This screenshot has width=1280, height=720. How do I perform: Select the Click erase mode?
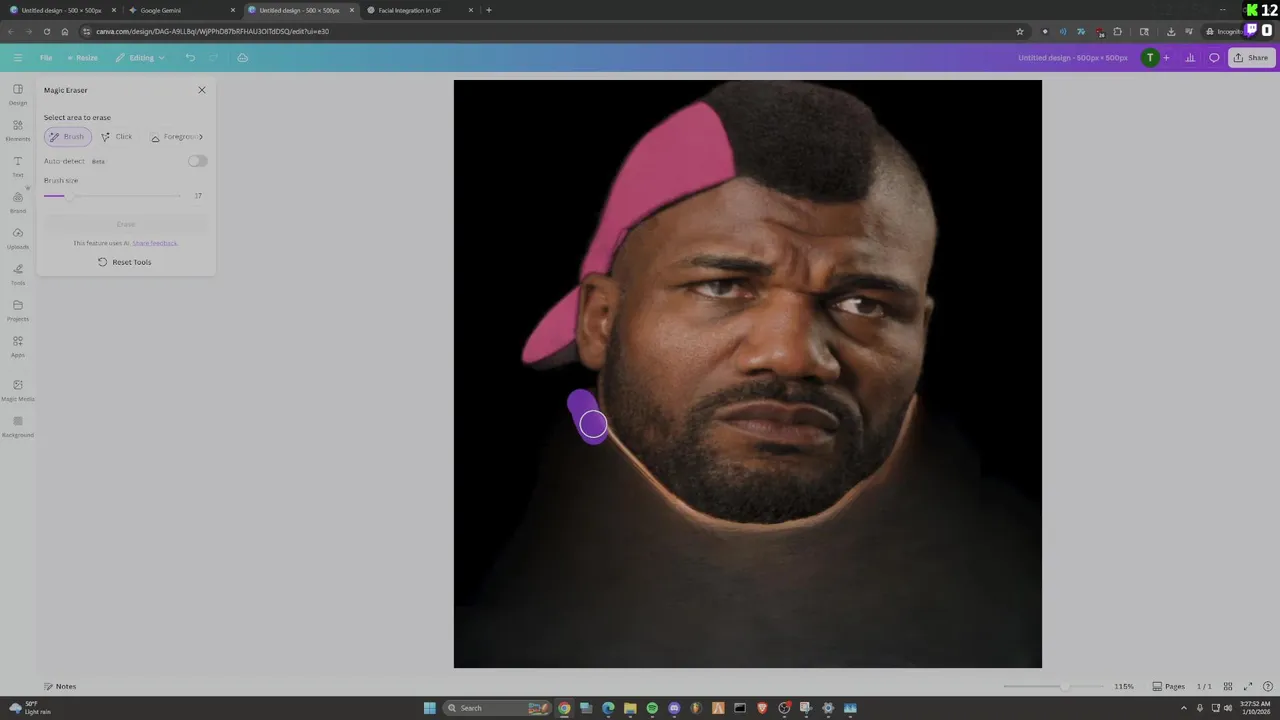(x=117, y=137)
